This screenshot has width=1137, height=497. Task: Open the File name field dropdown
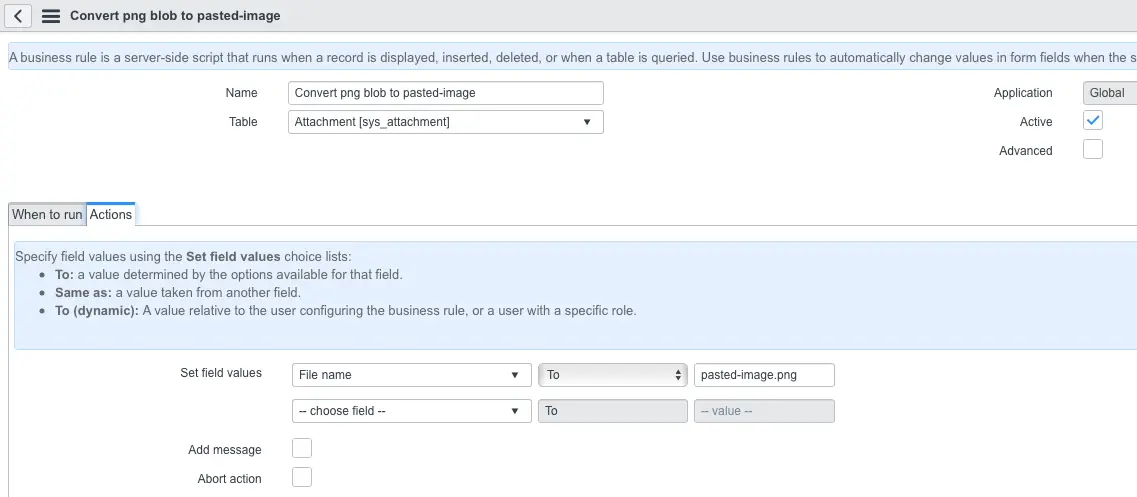pos(410,375)
